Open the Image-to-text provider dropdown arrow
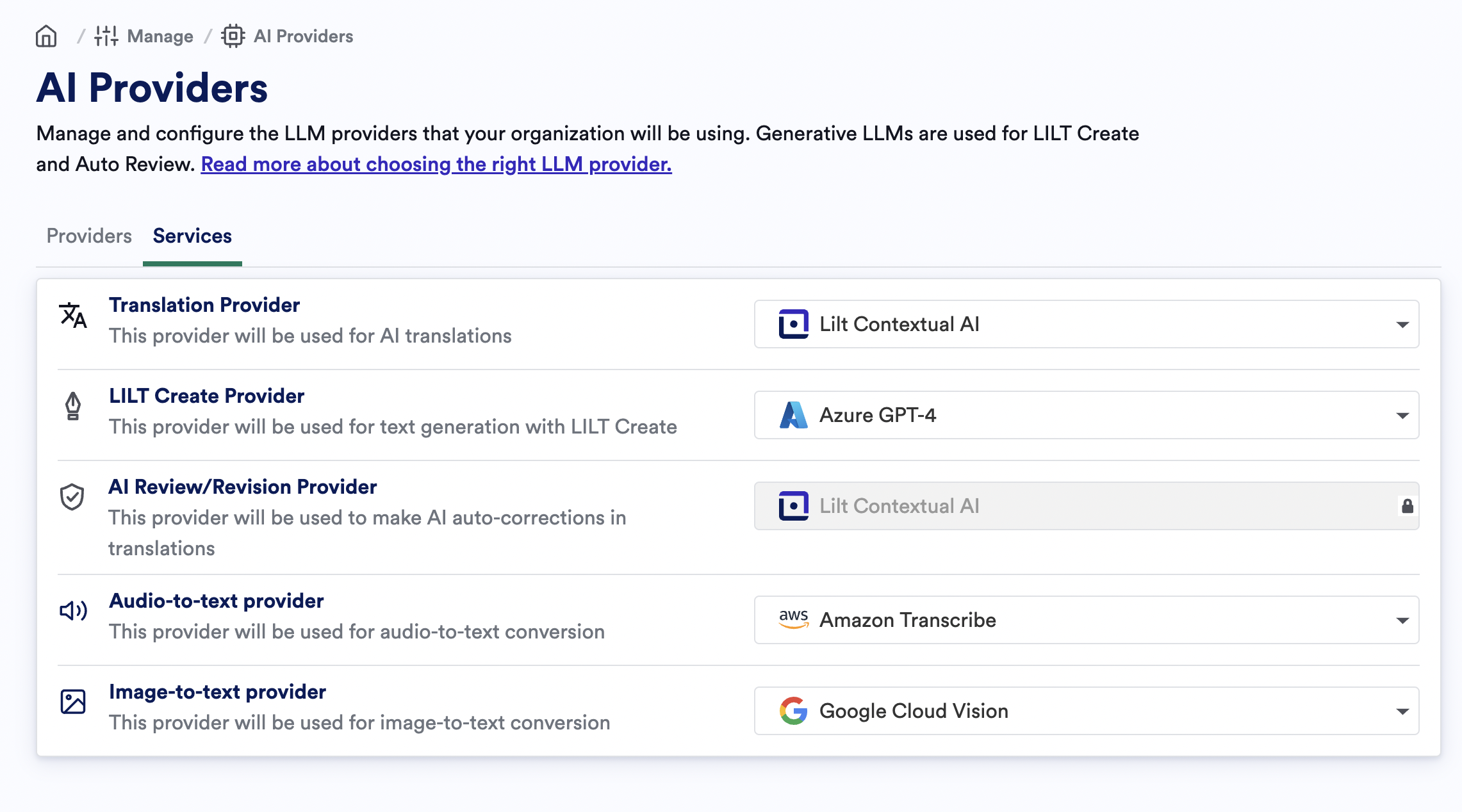 (x=1402, y=711)
